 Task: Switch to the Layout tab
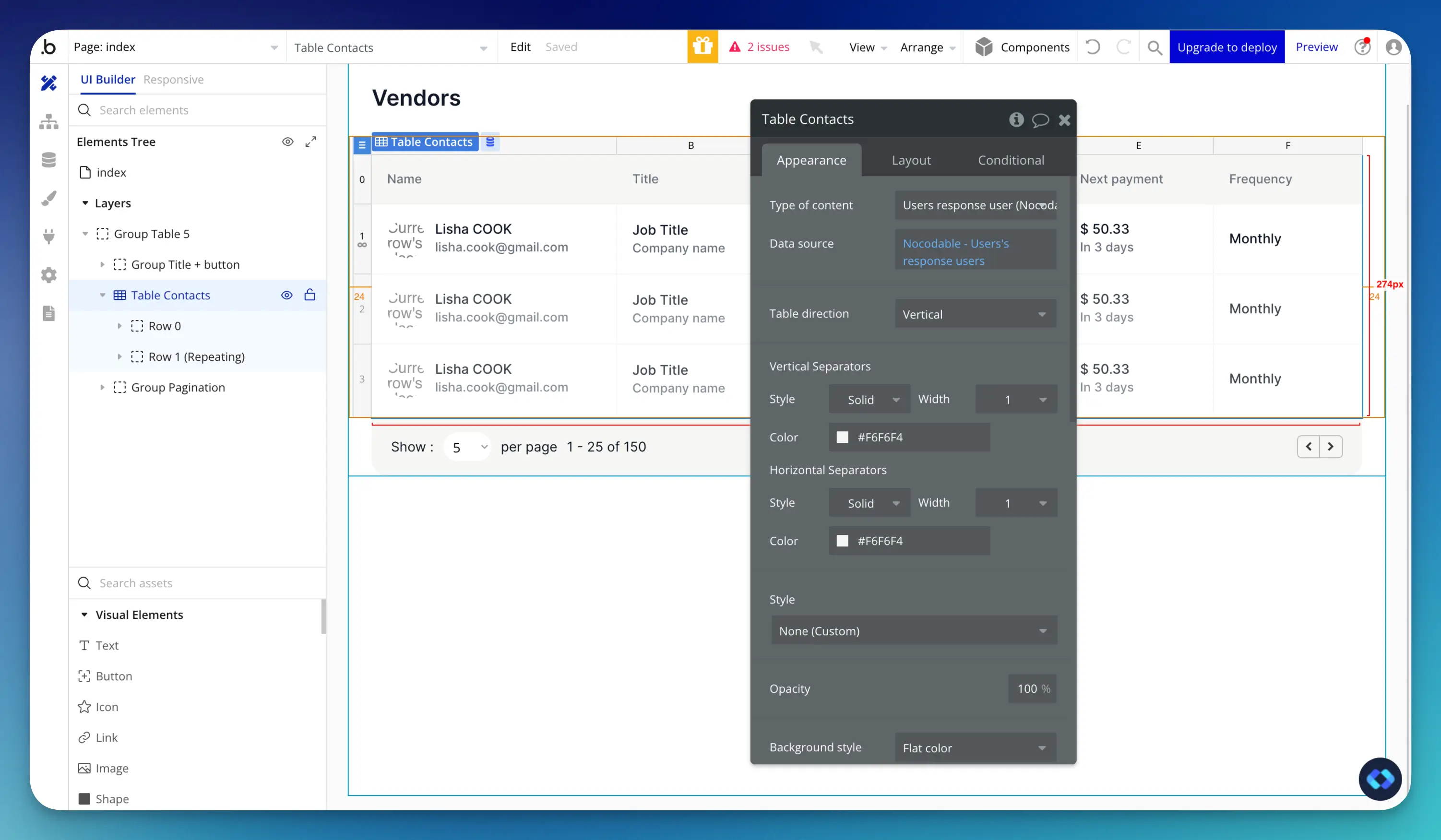(911, 160)
